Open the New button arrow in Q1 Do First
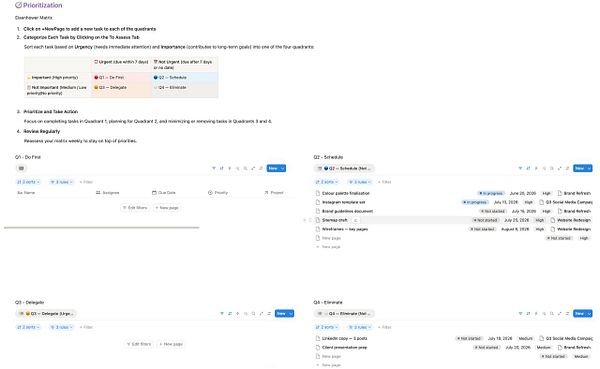Image resolution: width=600 pixels, height=369 pixels. click(x=283, y=168)
